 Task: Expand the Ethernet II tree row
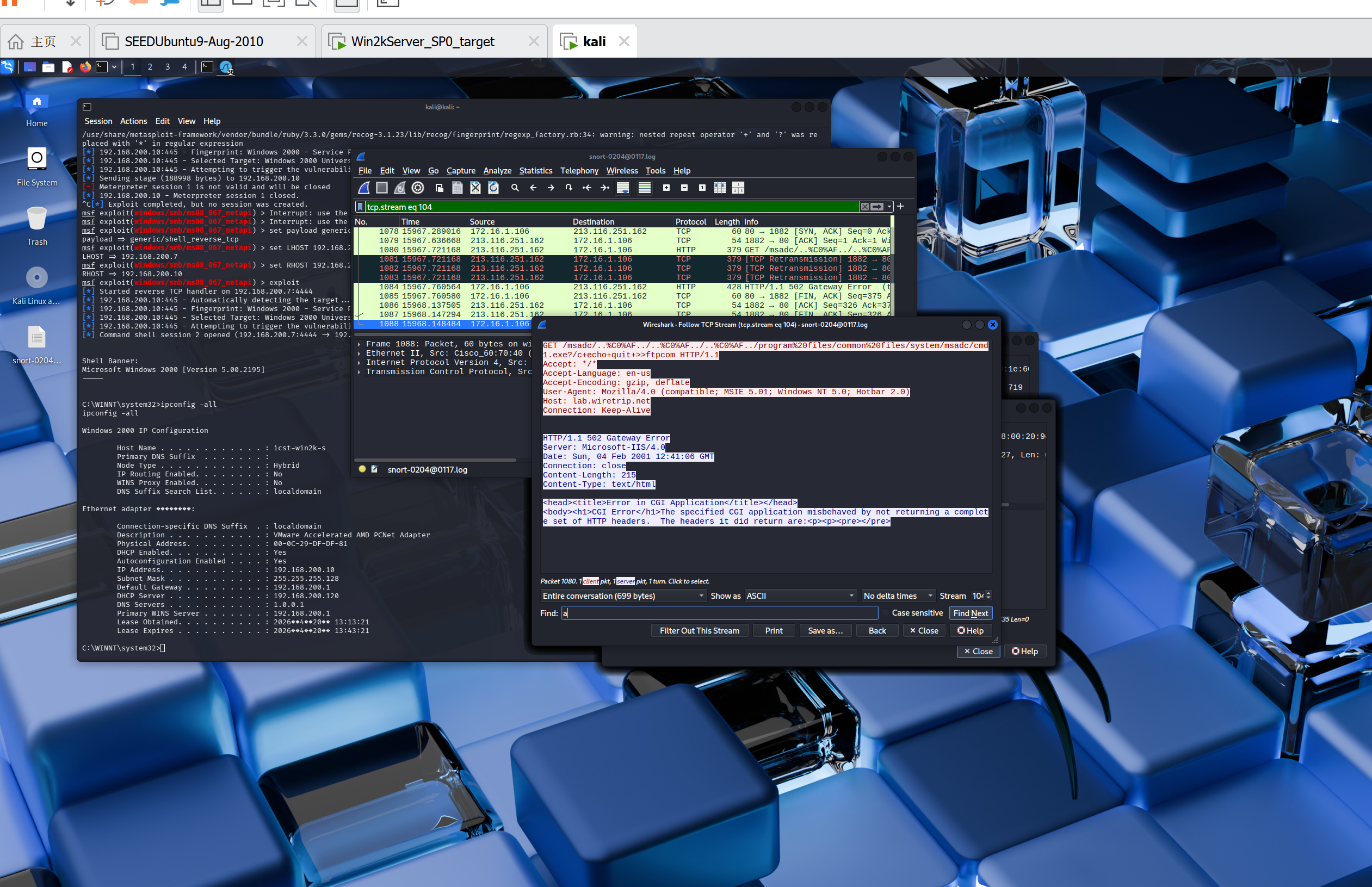tap(360, 353)
